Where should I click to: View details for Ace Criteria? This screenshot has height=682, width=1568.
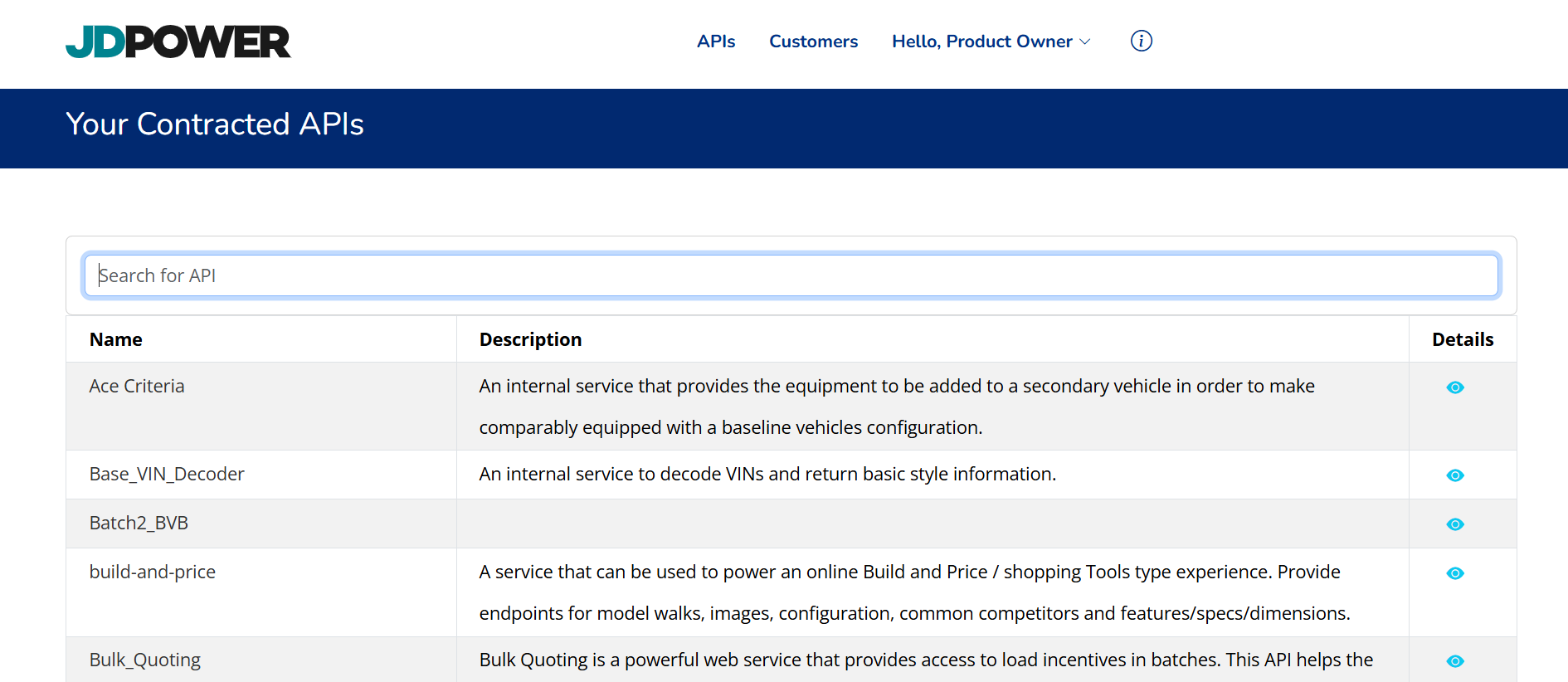[1454, 387]
